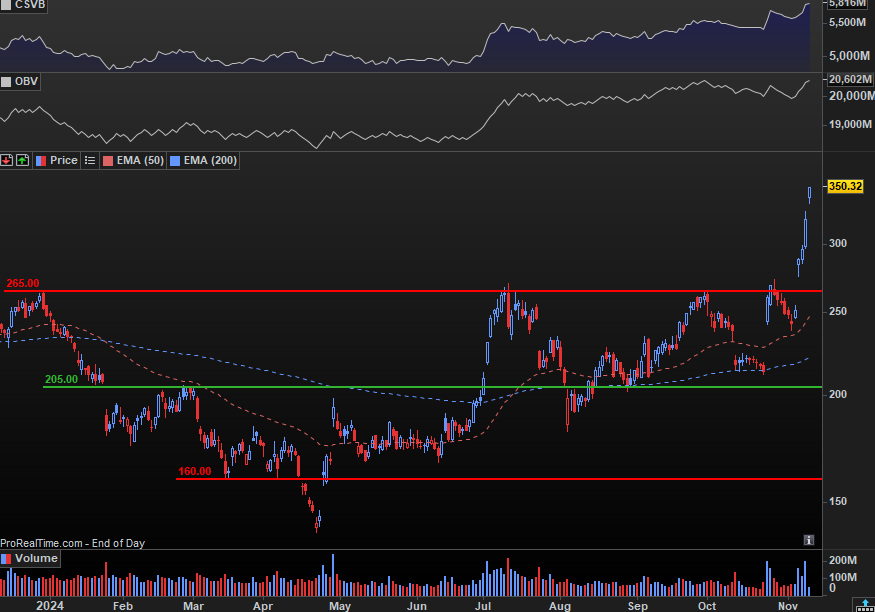Select the 205.00 green horizontal line
The height and width of the screenshot is (612, 875).
[x=432, y=387]
